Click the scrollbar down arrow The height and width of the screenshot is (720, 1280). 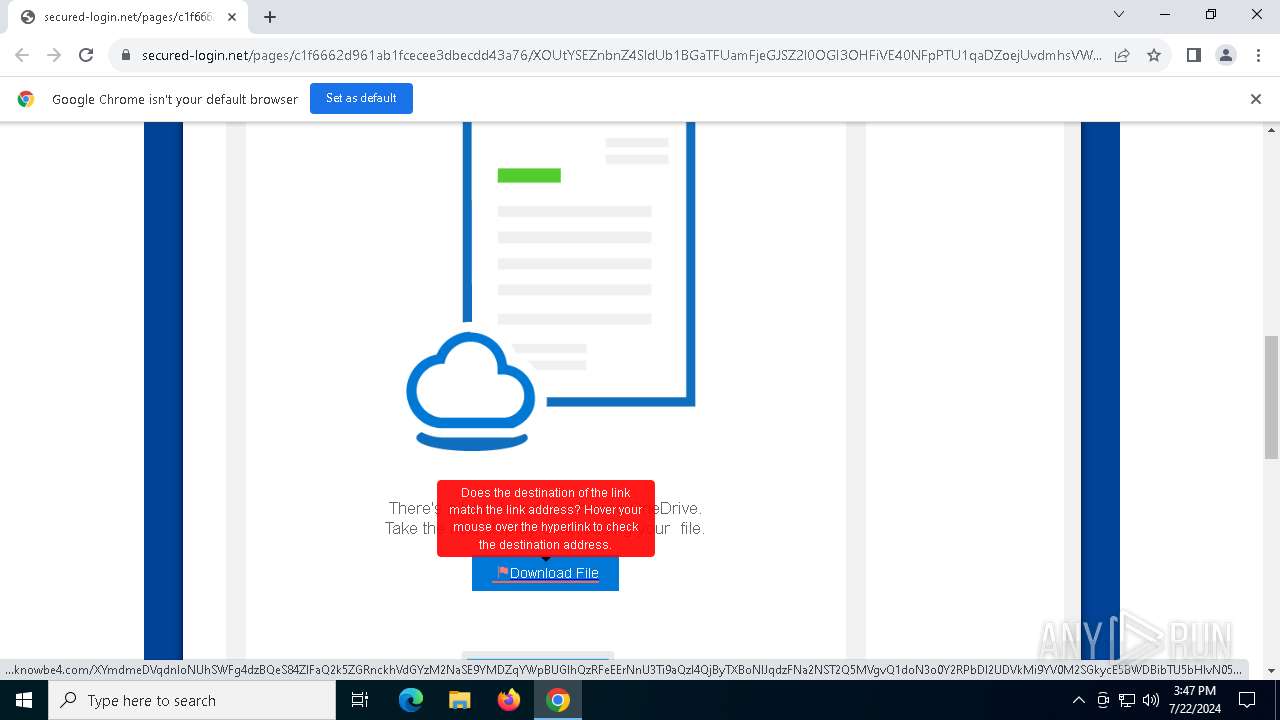pos(1271,670)
